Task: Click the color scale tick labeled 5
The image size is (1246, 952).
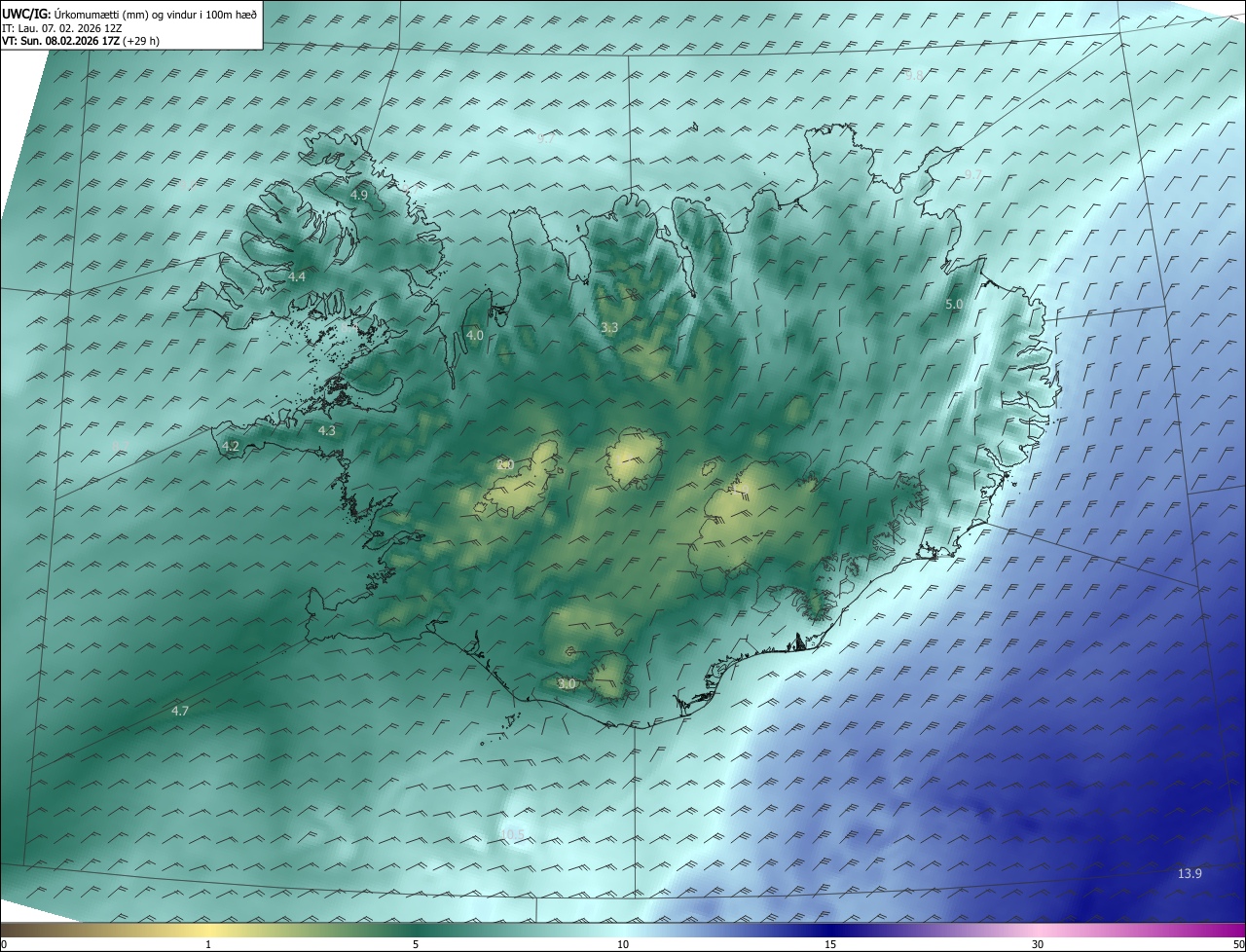Action: point(415,944)
